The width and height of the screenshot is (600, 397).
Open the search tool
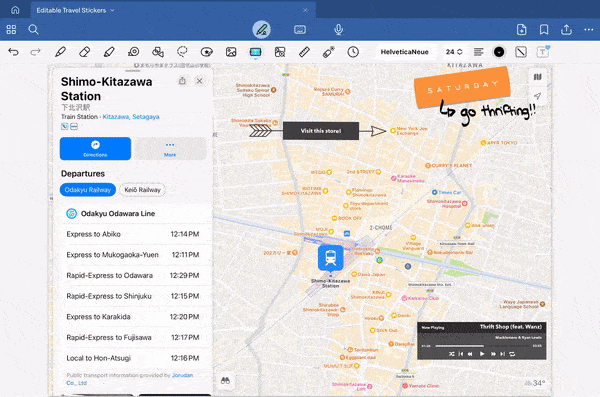click(33, 29)
